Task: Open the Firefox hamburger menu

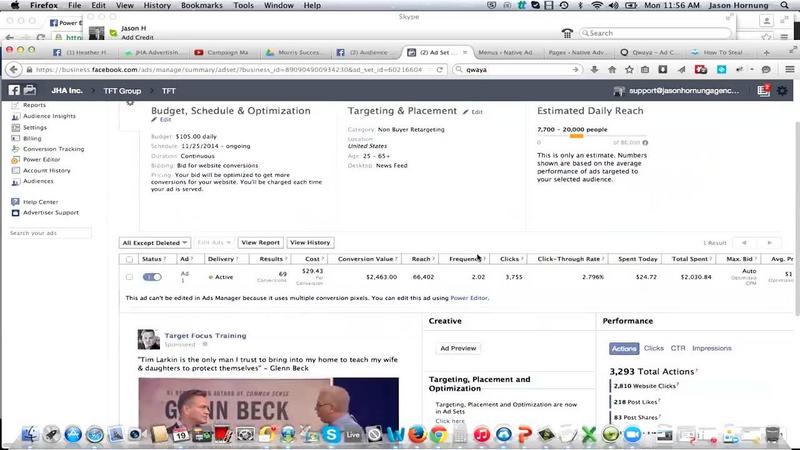Action: [789, 69]
